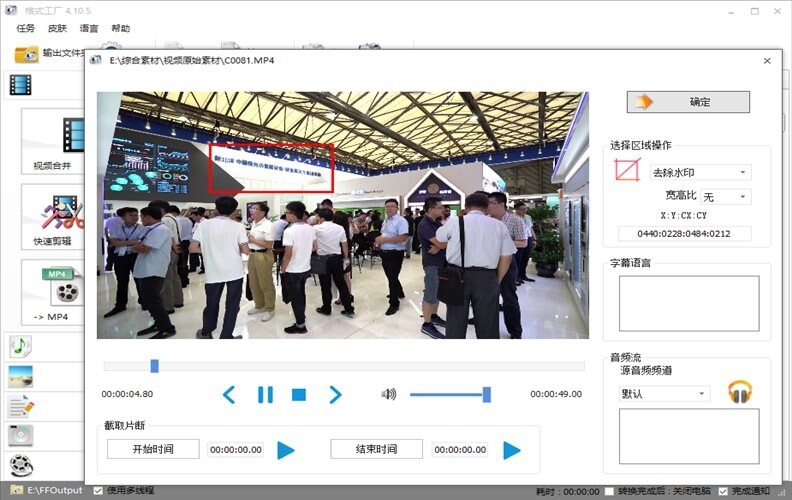Stop the video with the square button
792x500 pixels.
click(298, 395)
